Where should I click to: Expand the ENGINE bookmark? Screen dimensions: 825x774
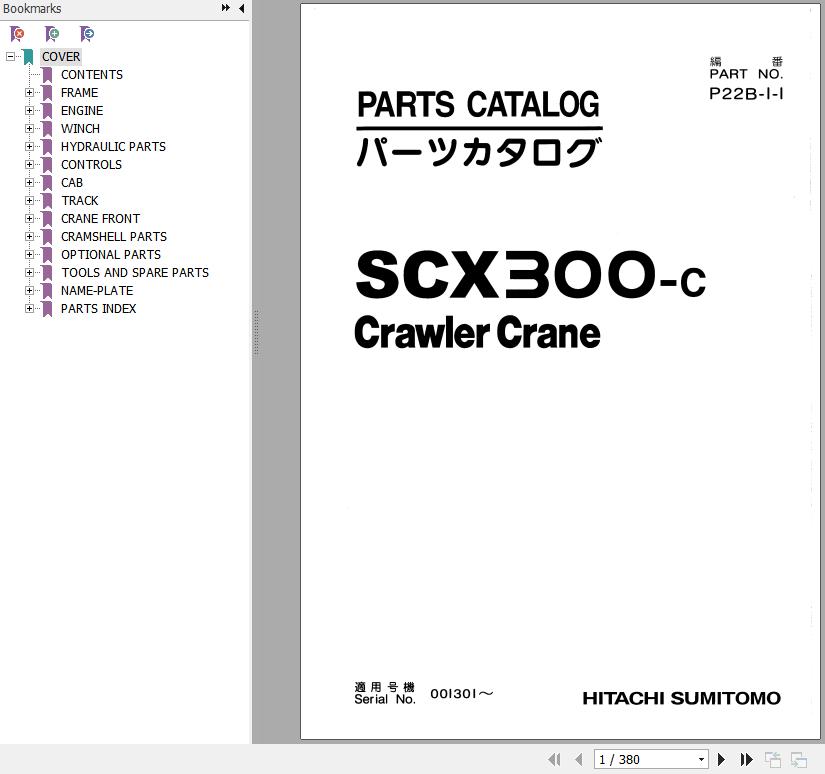click(x=29, y=110)
